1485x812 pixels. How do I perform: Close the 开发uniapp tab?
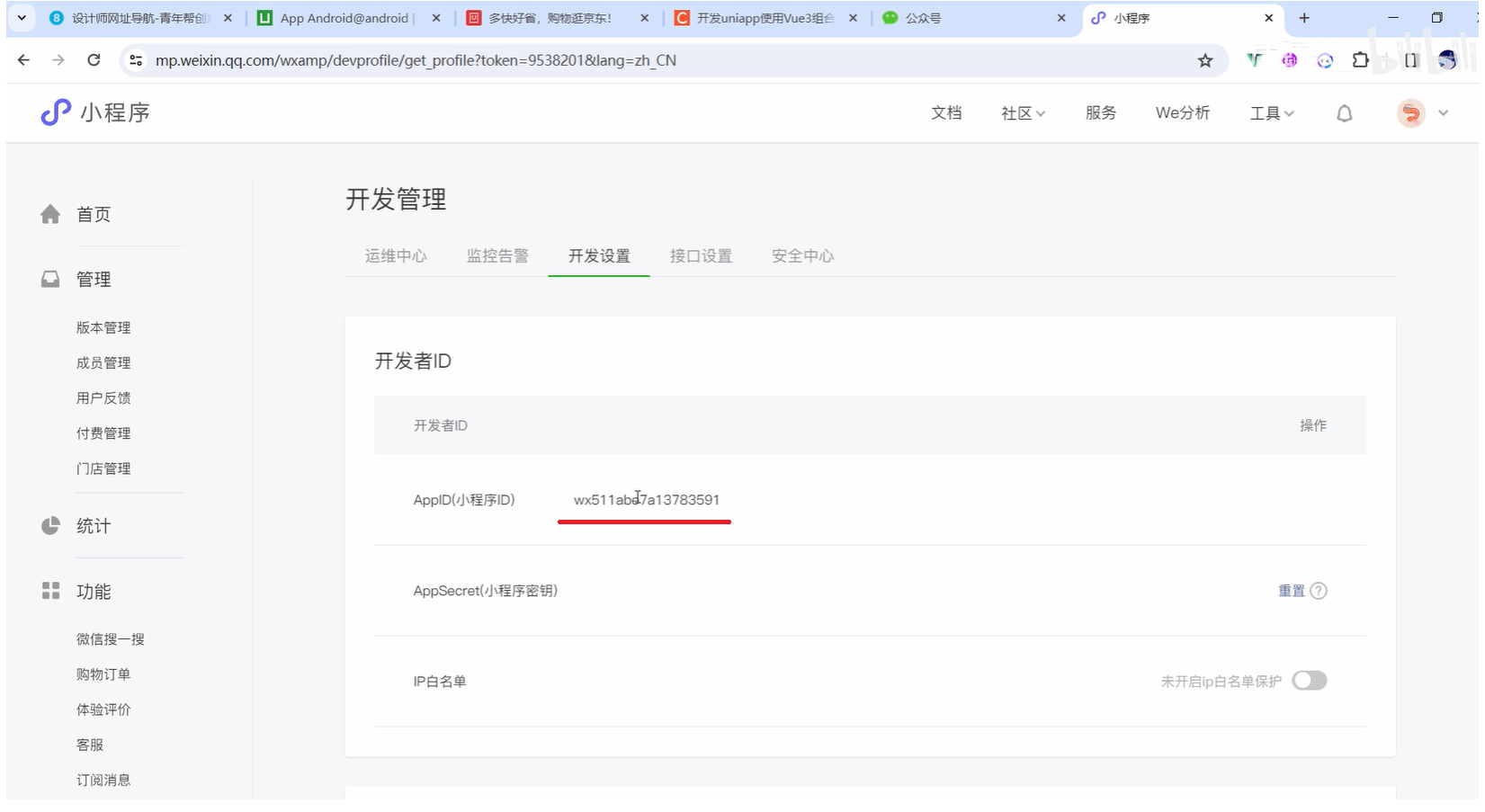[x=853, y=18]
